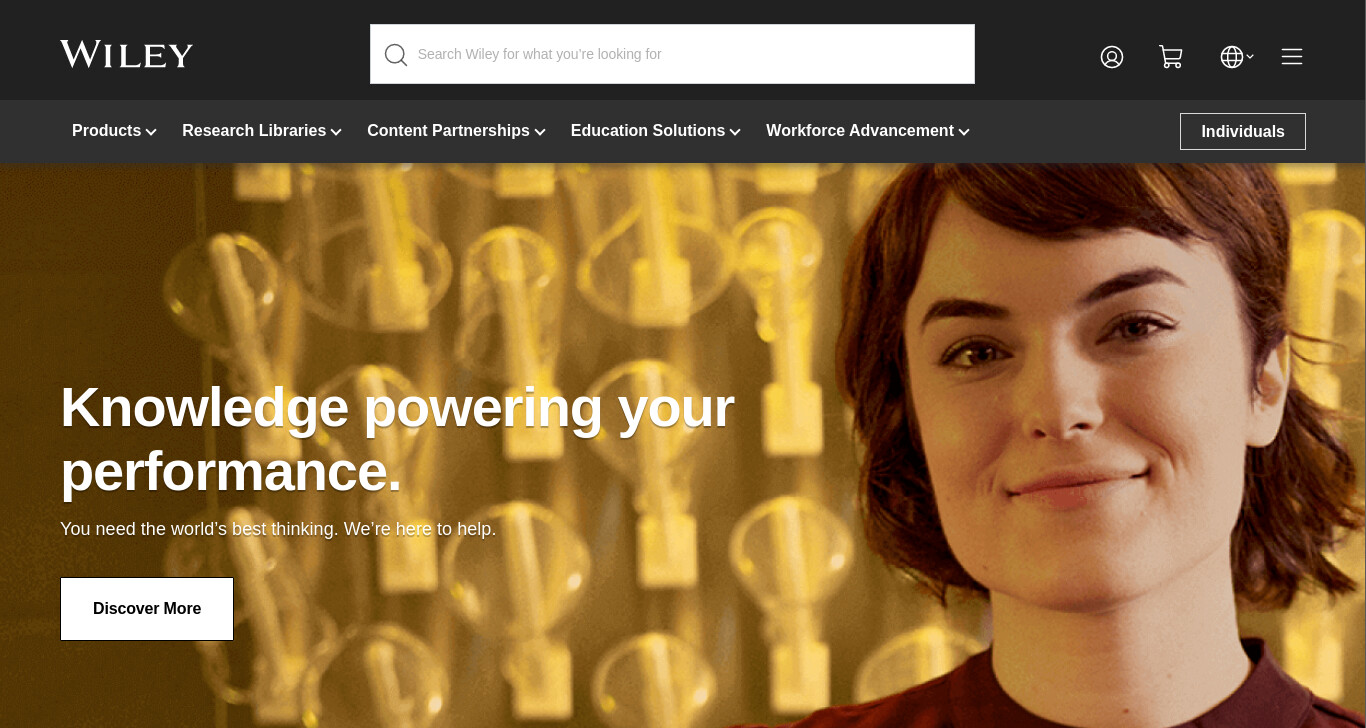The image size is (1366, 728).
Task: Click the Wiley logo
Action: [x=126, y=54]
